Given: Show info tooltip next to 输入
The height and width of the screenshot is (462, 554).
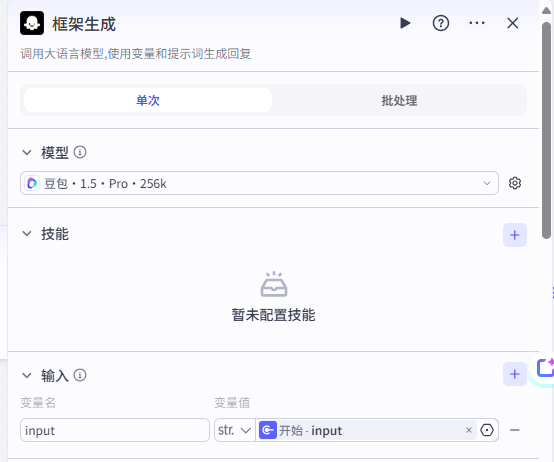Looking at the screenshot, I should (x=80, y=375).
